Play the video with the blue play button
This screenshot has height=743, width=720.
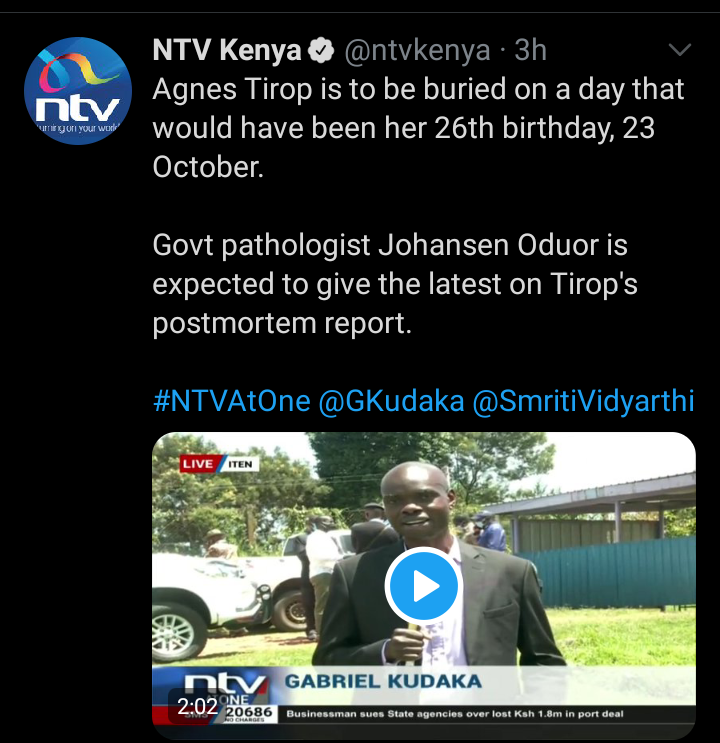pyautogui.click(x=423, y=585)
